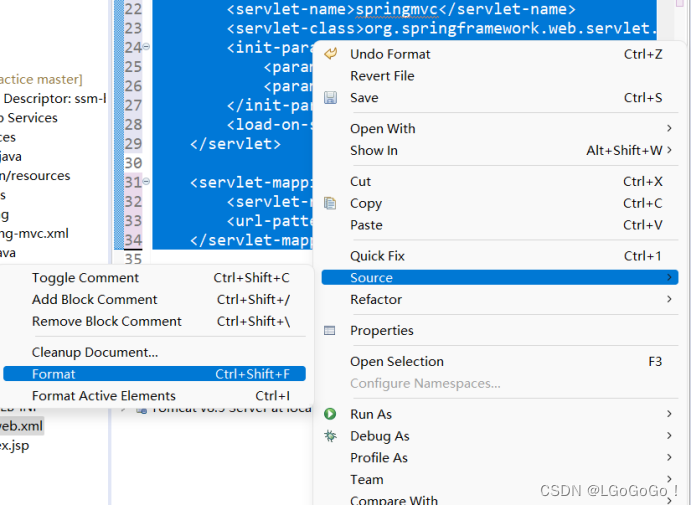Image resolution: width=692 pixels, height=506 pixels.
Task: Expand the Run As submenu arrow
Action: (x=669, y=414)
